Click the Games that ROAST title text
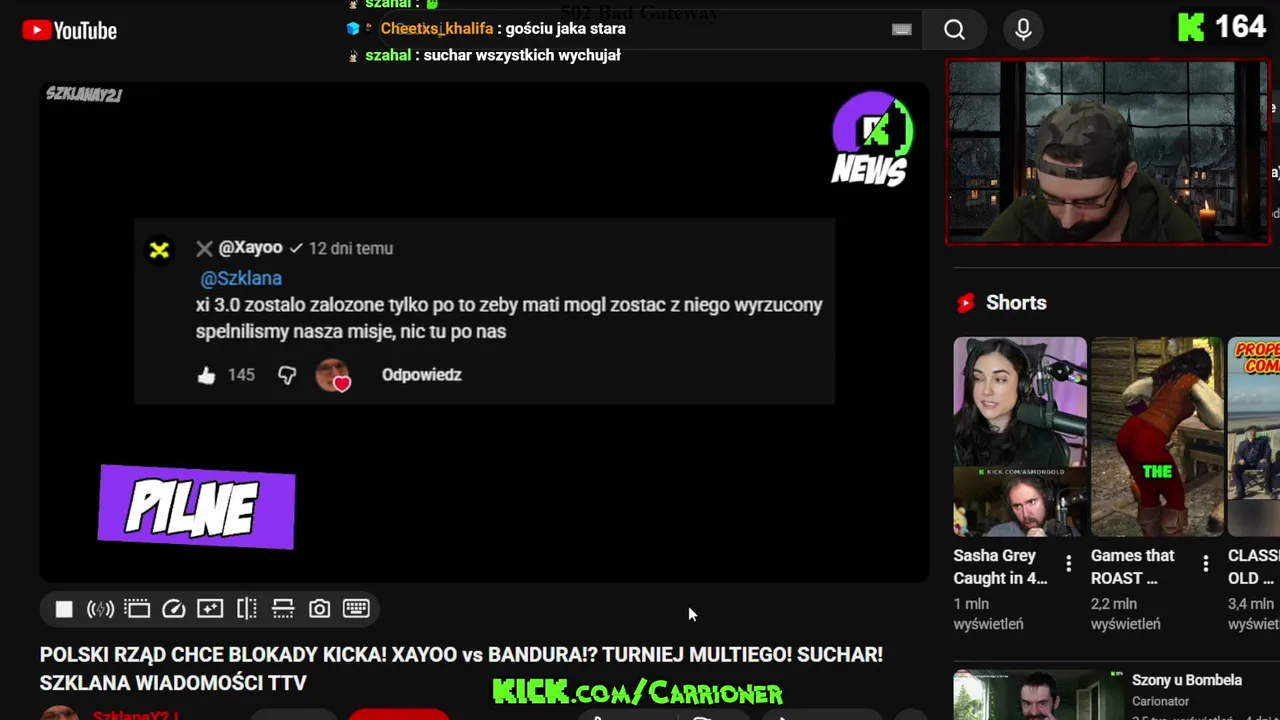Viewport: 1280px width, 720px height. (1132, 567)
